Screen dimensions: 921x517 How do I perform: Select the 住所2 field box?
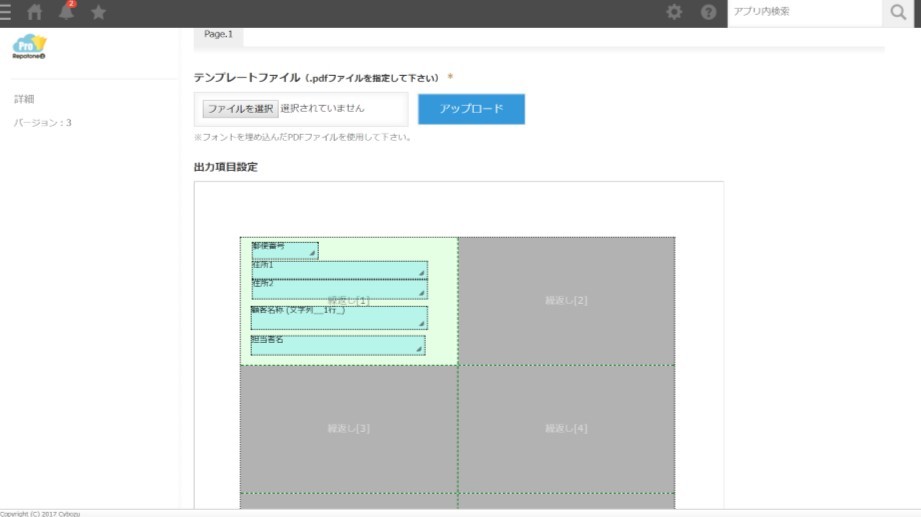coord(340,289)
